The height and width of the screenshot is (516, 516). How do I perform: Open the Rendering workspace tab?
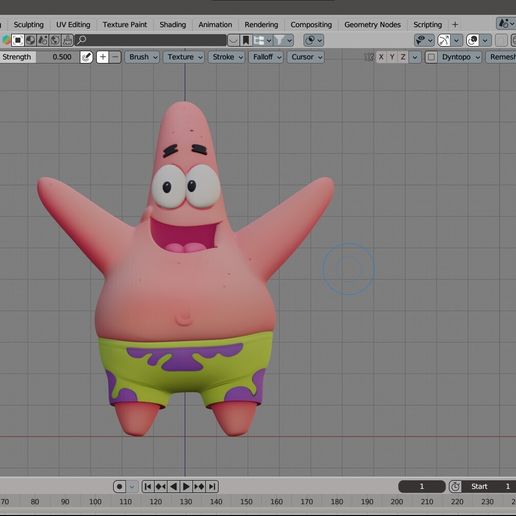pos(261,25)
